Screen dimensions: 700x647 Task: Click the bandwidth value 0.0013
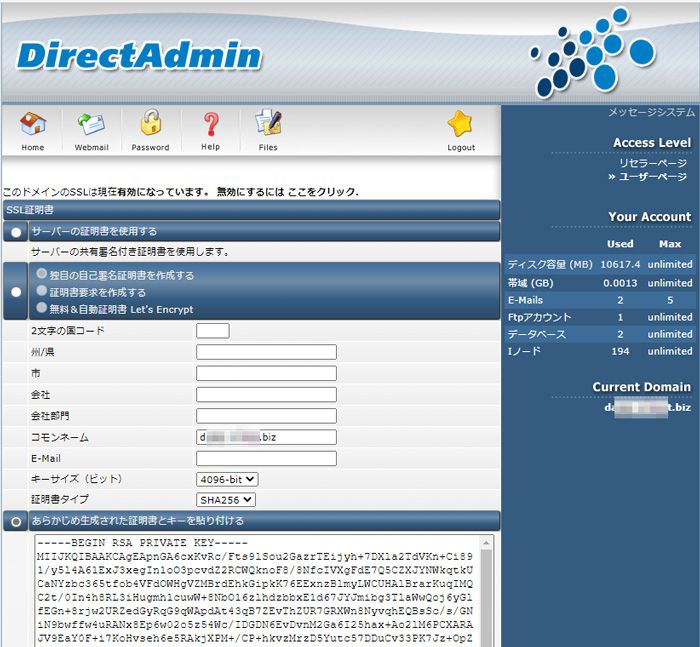620,283
